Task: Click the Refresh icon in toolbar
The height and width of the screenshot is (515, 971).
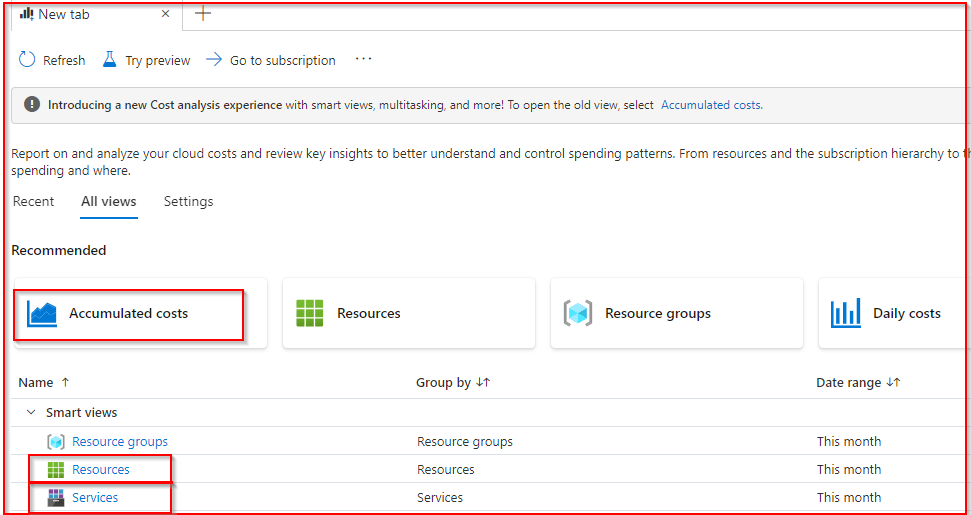Action: (x=27, y=60)
